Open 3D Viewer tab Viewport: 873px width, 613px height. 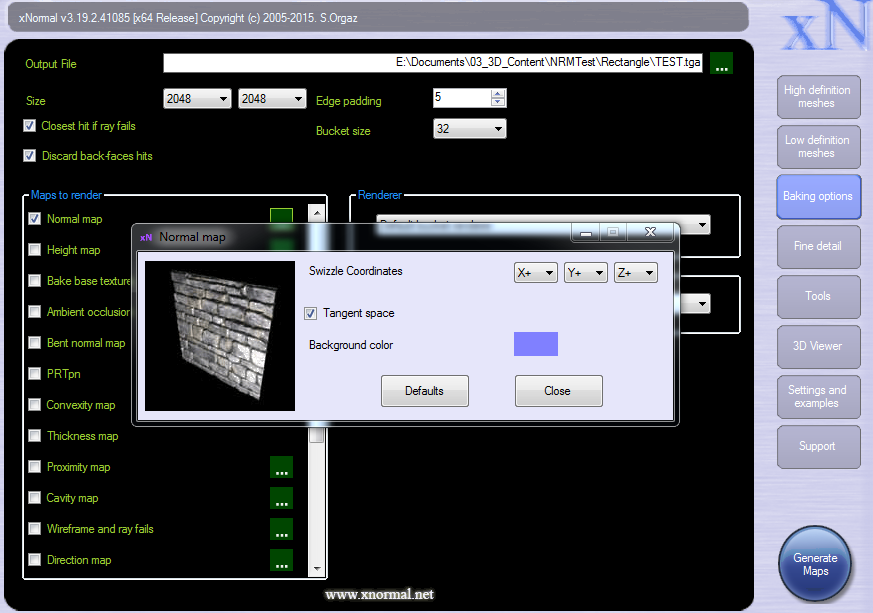tap(818, 347)
